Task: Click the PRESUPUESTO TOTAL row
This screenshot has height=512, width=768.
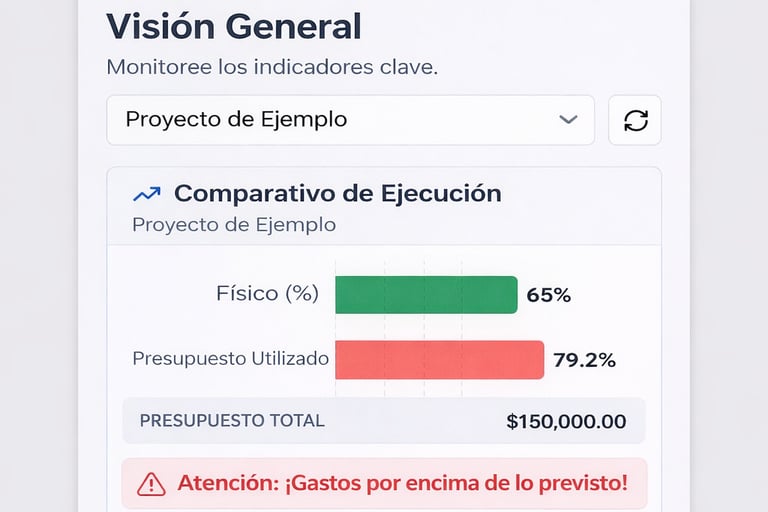Action: (x=384, y=421)
